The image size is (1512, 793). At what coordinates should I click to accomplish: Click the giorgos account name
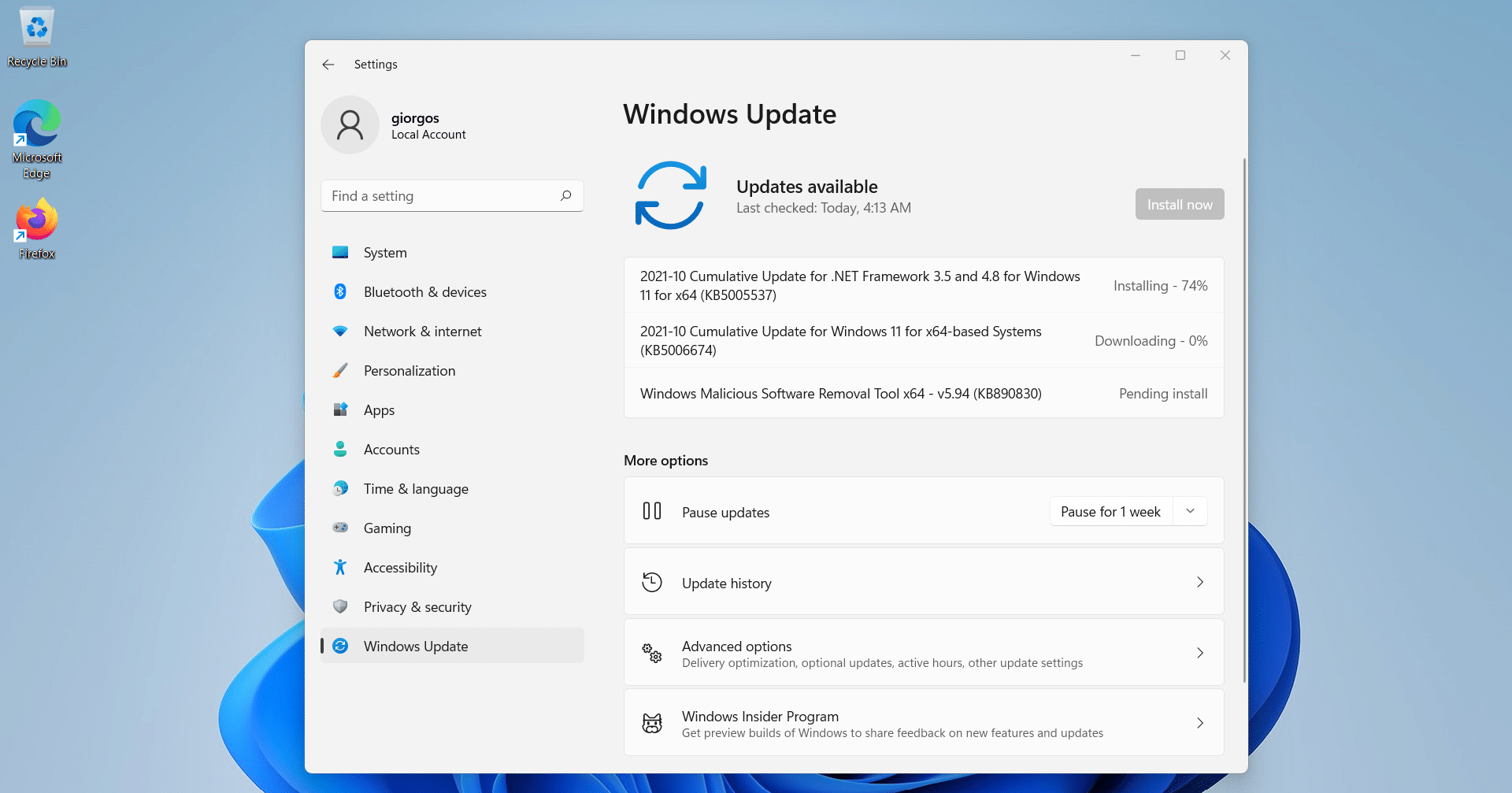point(415,118)
